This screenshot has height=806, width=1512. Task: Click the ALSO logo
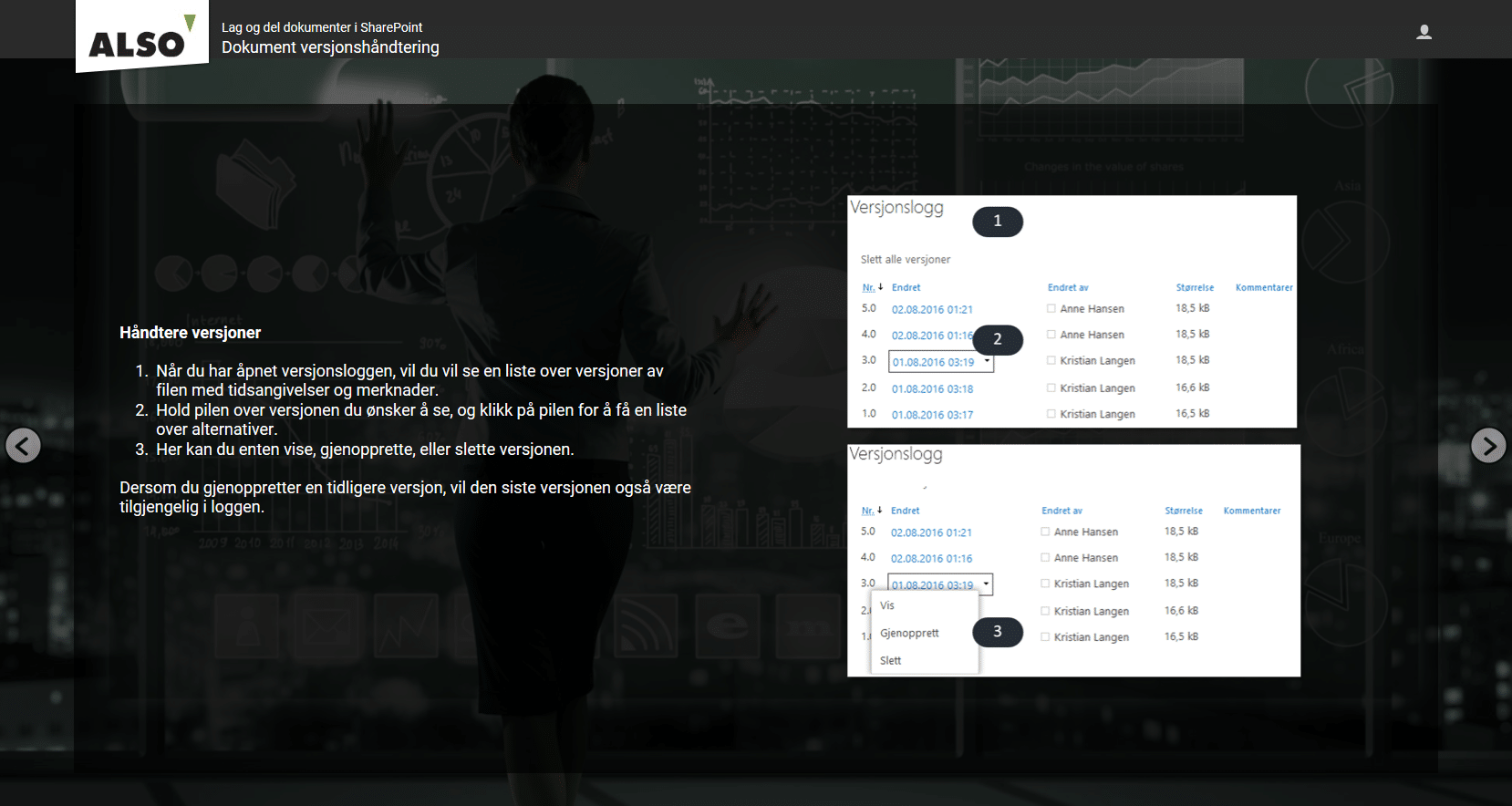tap(141, 38)
